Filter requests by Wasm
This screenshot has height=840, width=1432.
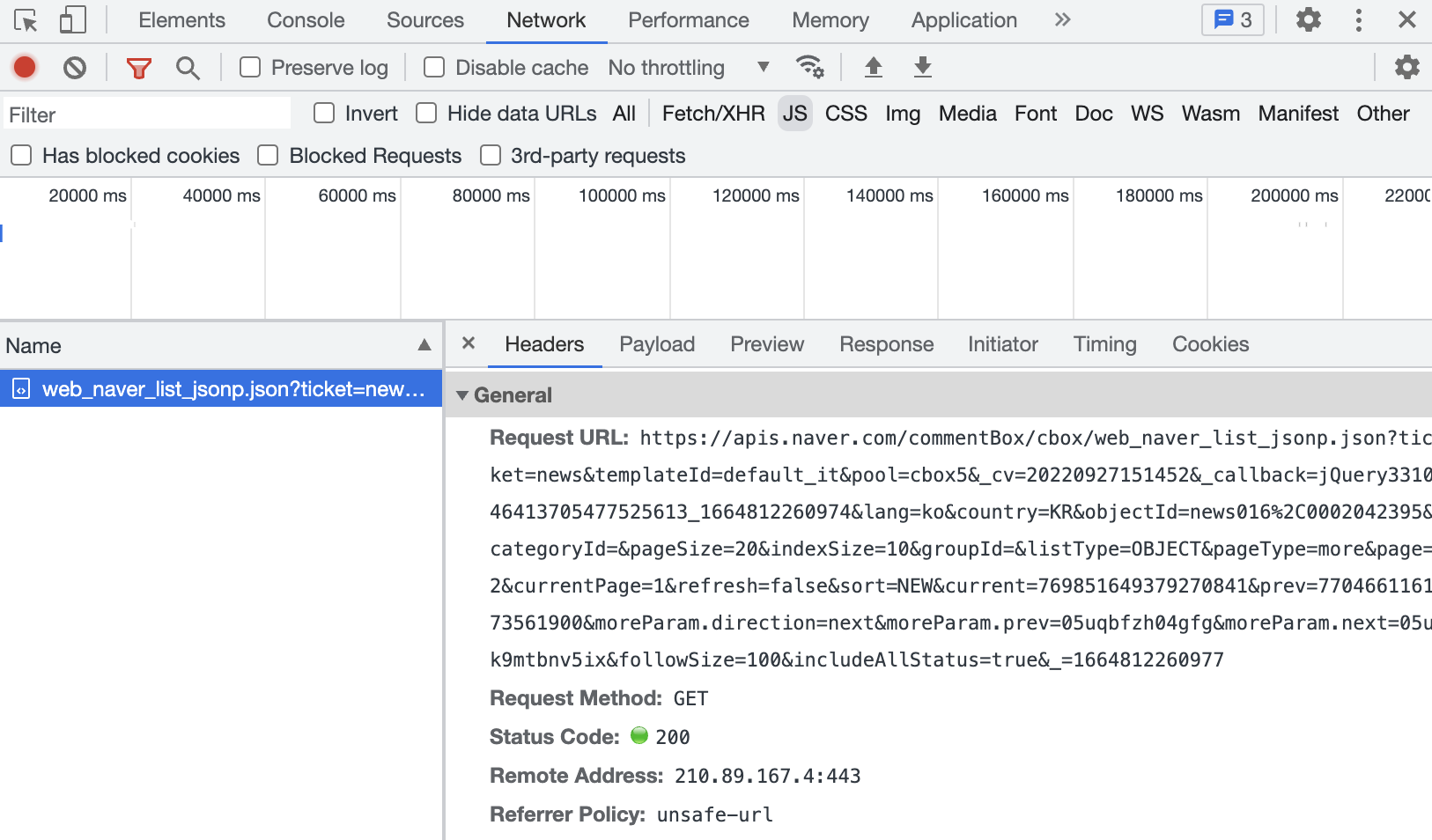[1211, 113]
